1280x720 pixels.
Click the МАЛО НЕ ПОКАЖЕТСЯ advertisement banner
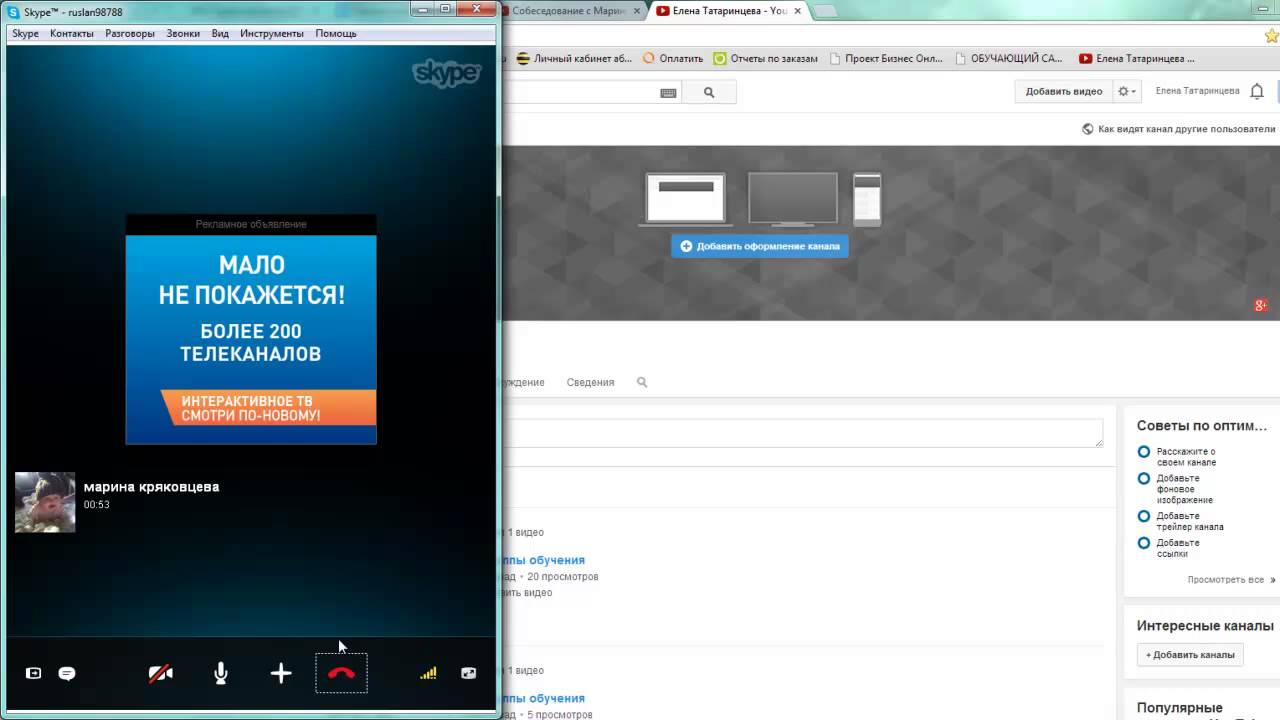(x=251, y=339)
